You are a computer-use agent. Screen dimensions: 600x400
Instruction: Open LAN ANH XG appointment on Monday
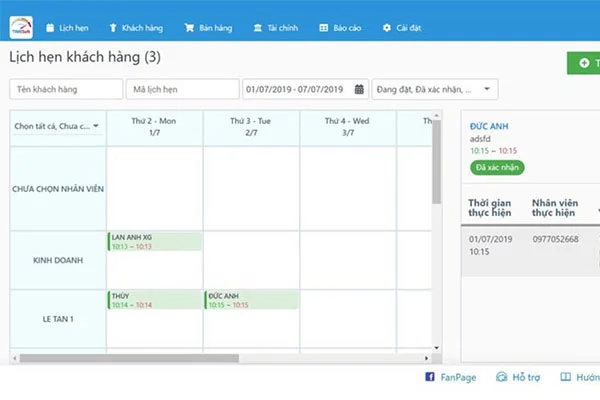click(x=154, y=241)
